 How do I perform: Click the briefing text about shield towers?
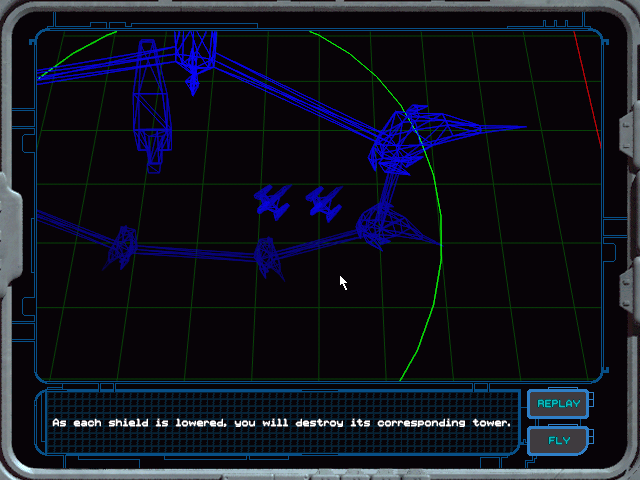[x=282, y=423]
